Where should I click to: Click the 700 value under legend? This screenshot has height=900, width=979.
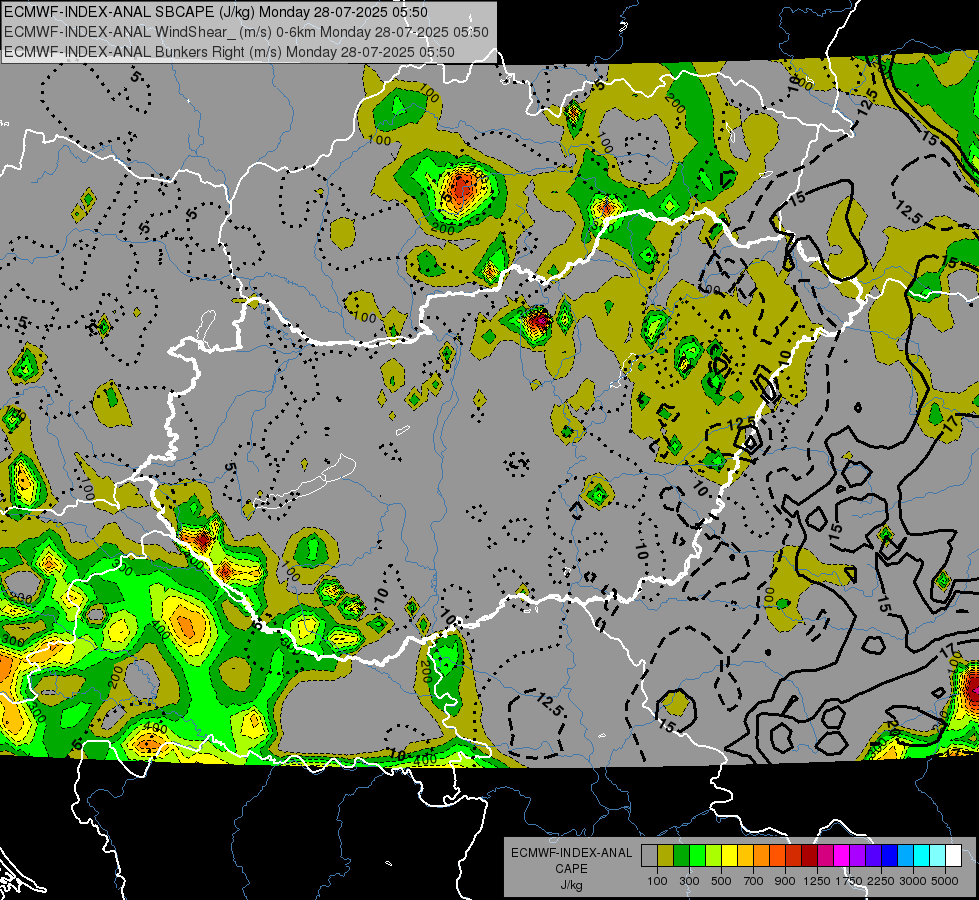click(754, 881)
